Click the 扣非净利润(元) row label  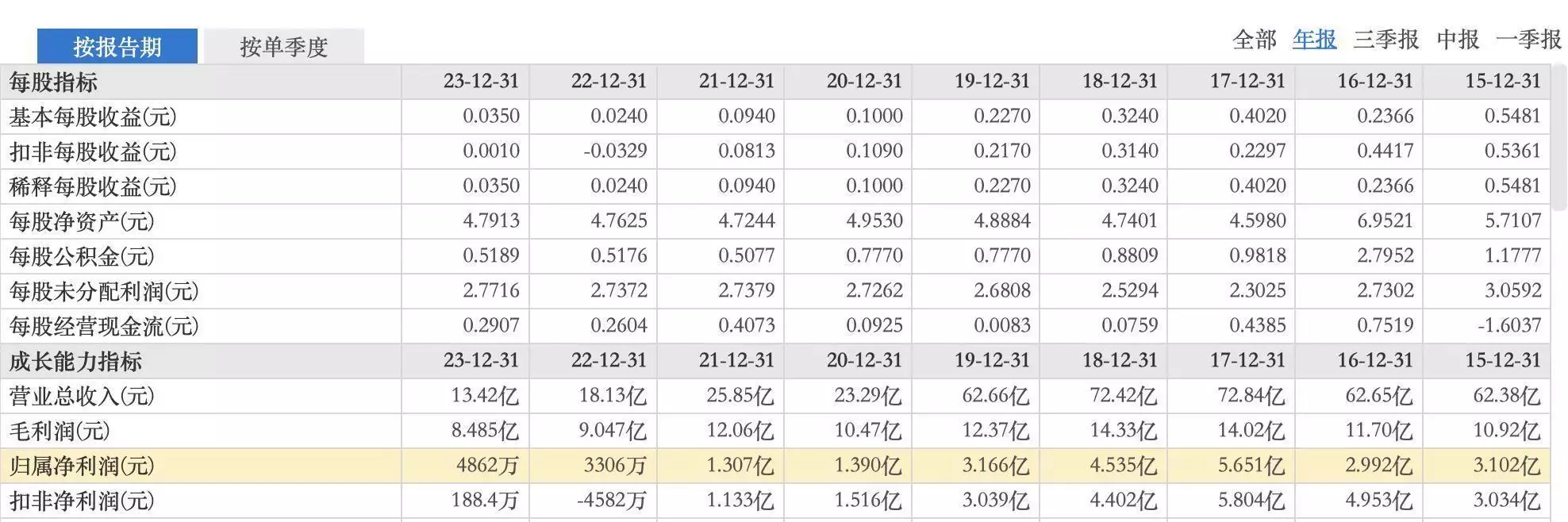pos(82,501)
